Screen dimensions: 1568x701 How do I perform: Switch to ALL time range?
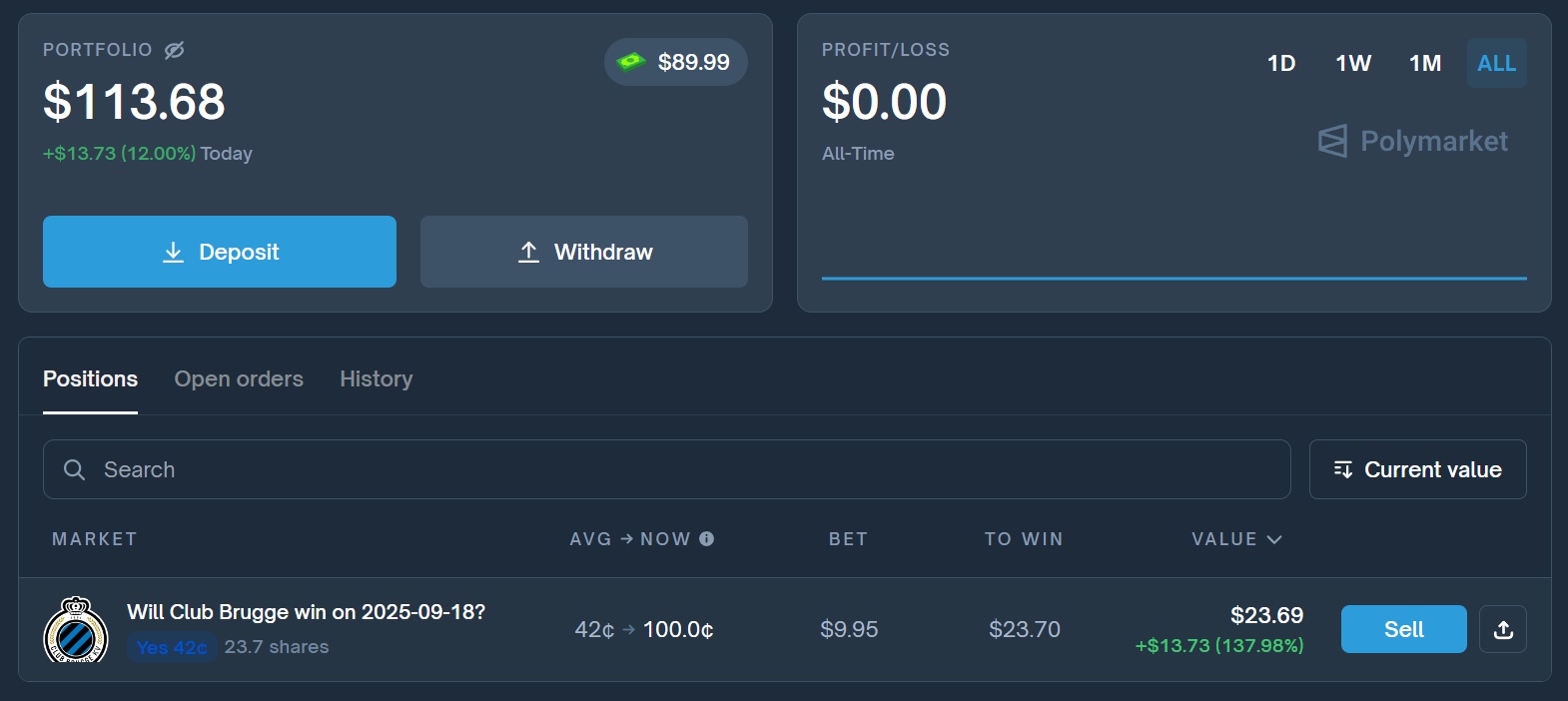pos(1497,63)
